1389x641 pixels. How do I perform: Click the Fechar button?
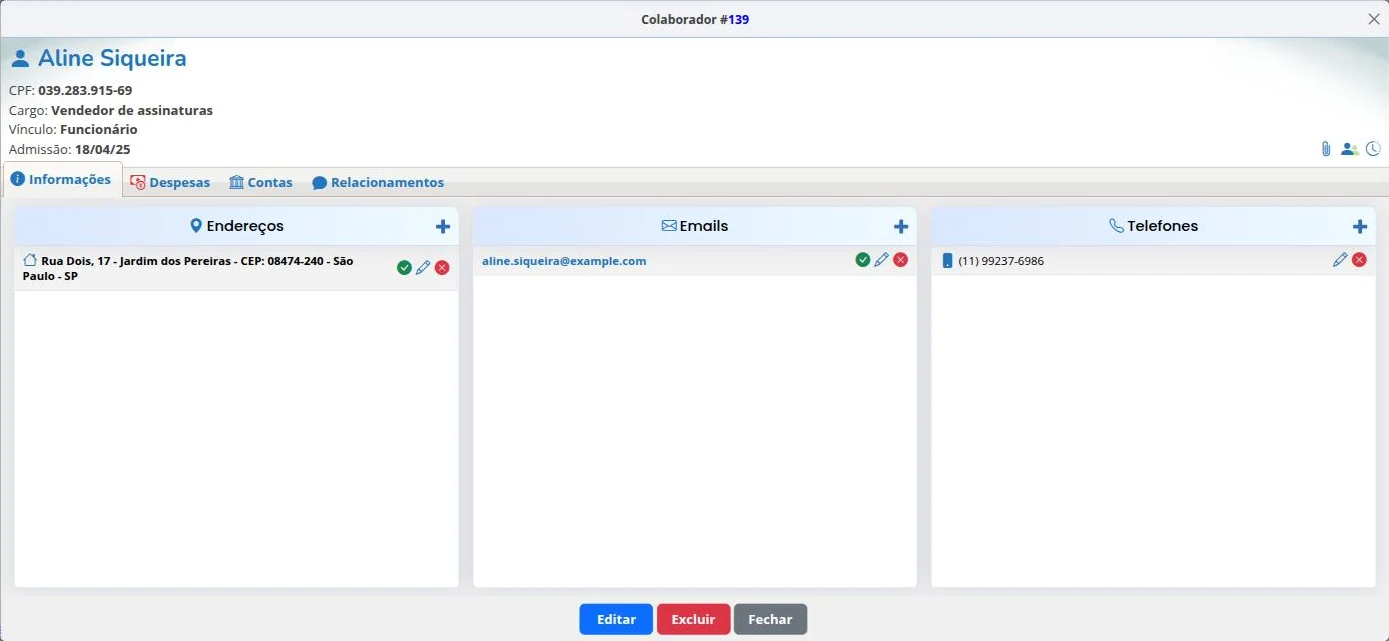[770, 619]
